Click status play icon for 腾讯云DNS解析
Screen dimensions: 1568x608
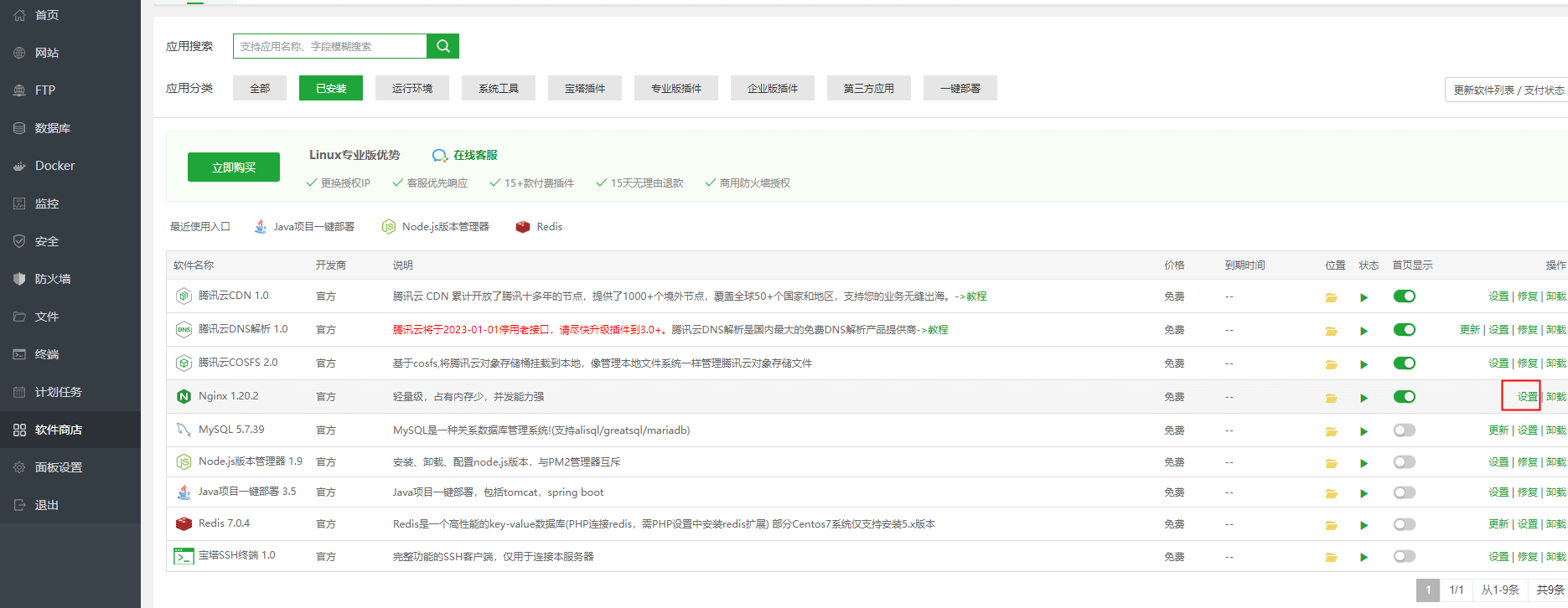(x=1364, y=331)
